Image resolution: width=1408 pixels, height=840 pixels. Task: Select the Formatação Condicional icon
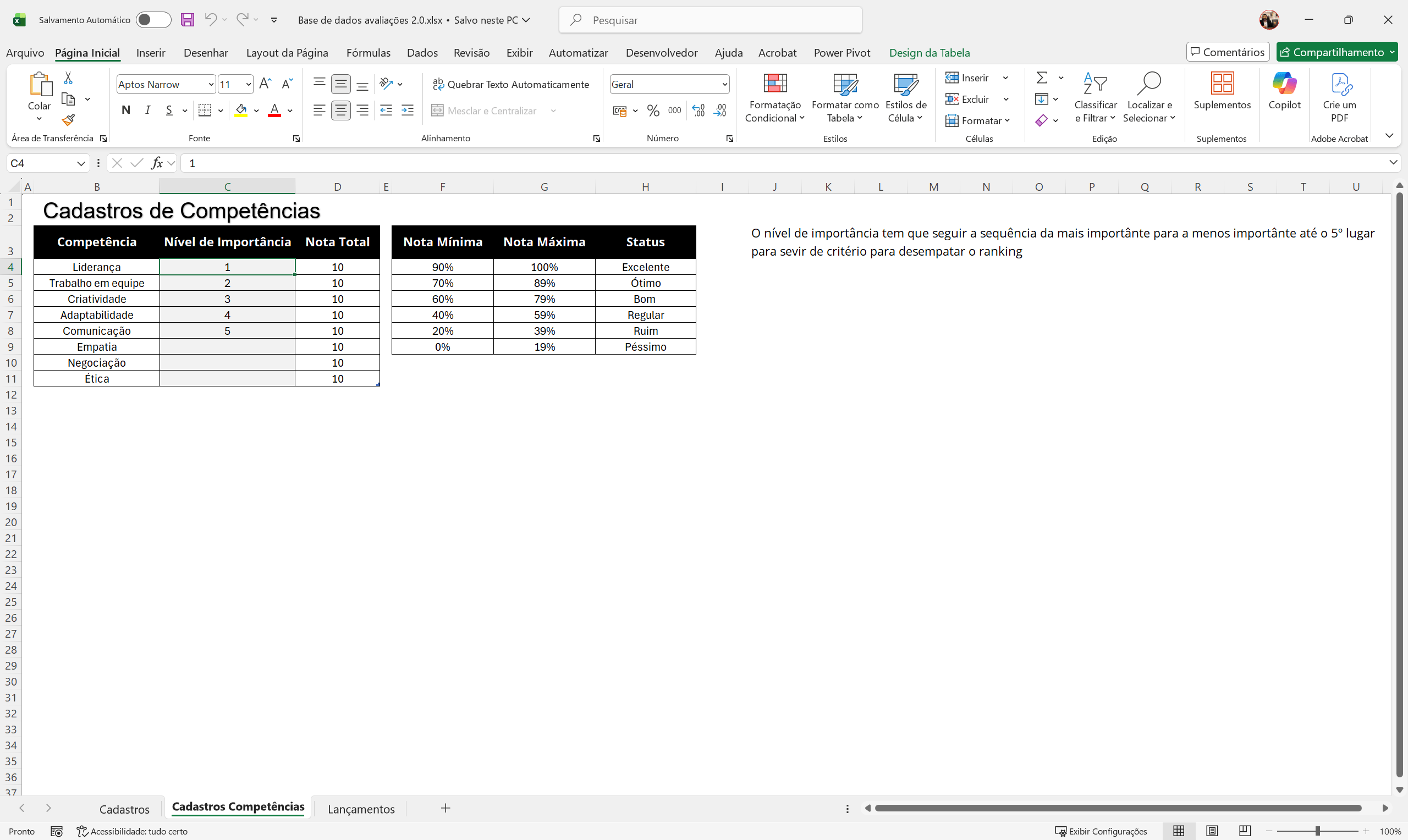(x=775, y=83)
